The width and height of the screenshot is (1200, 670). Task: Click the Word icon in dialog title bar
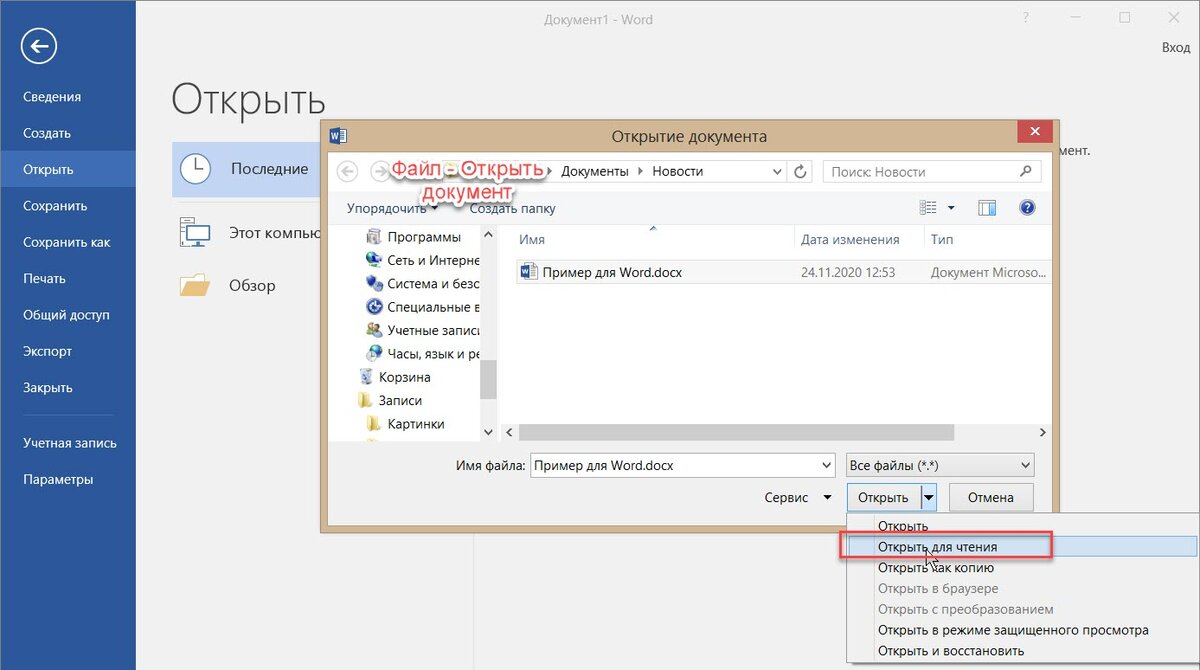click(338, 136)
